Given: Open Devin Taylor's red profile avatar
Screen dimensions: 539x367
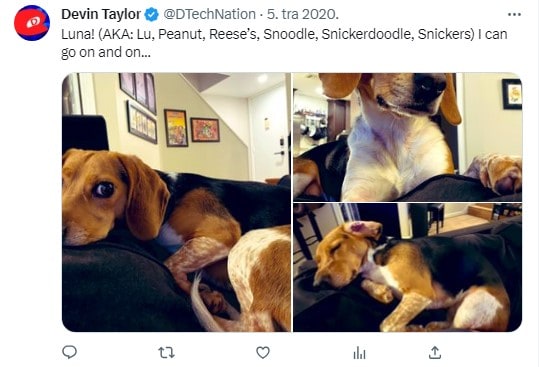Looking at the screenshot, I should tap(32, 23).
